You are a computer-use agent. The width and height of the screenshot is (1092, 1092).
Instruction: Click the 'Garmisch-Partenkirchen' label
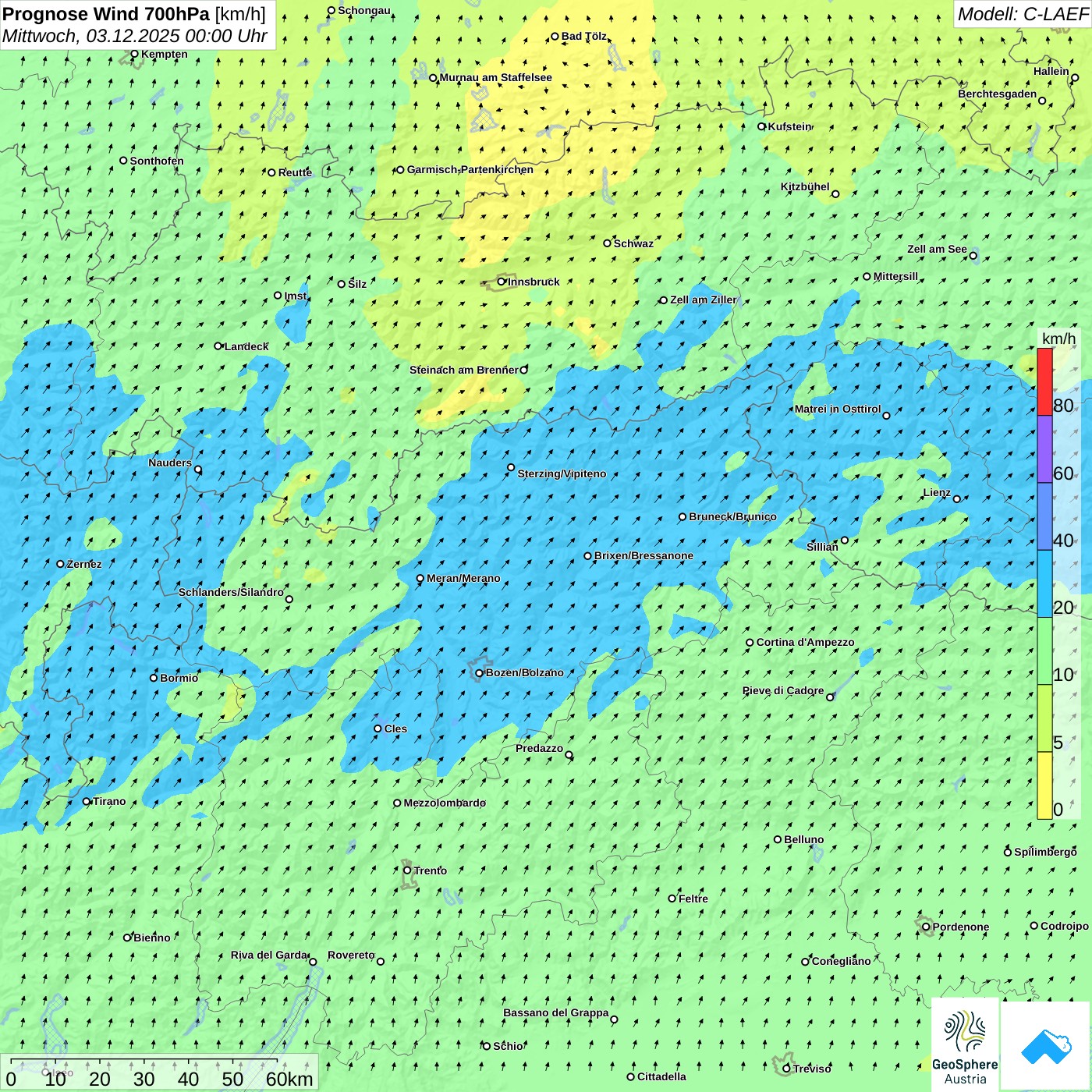[470, 170]
